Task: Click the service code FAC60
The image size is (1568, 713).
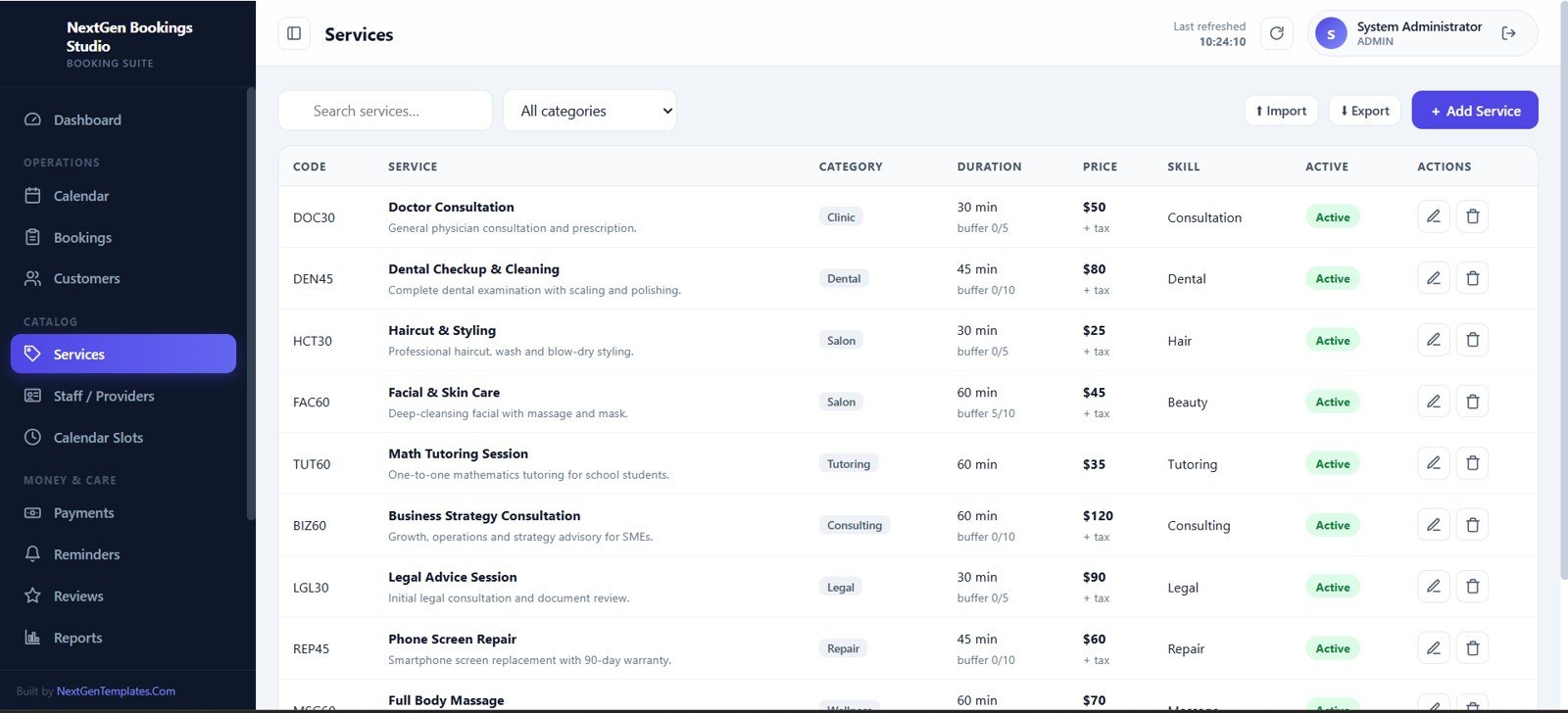Action: 312,403
